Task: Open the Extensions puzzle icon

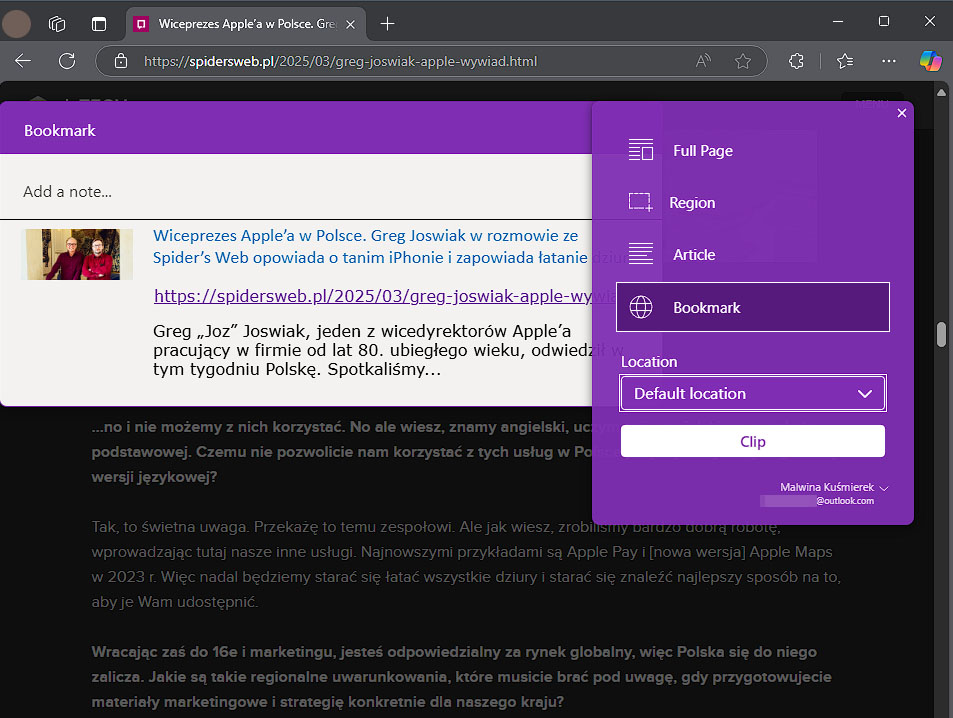Action: click(x=796, y=61)
